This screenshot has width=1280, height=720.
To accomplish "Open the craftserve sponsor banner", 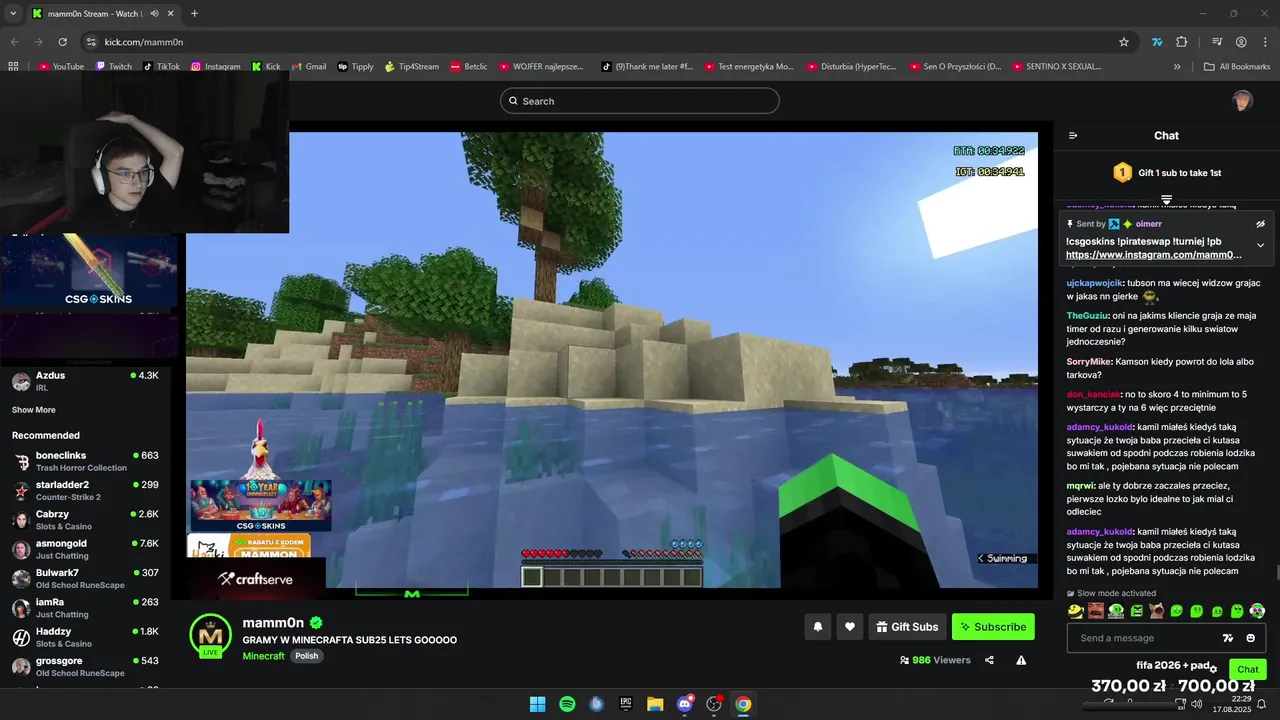I will tap(256, 579).
